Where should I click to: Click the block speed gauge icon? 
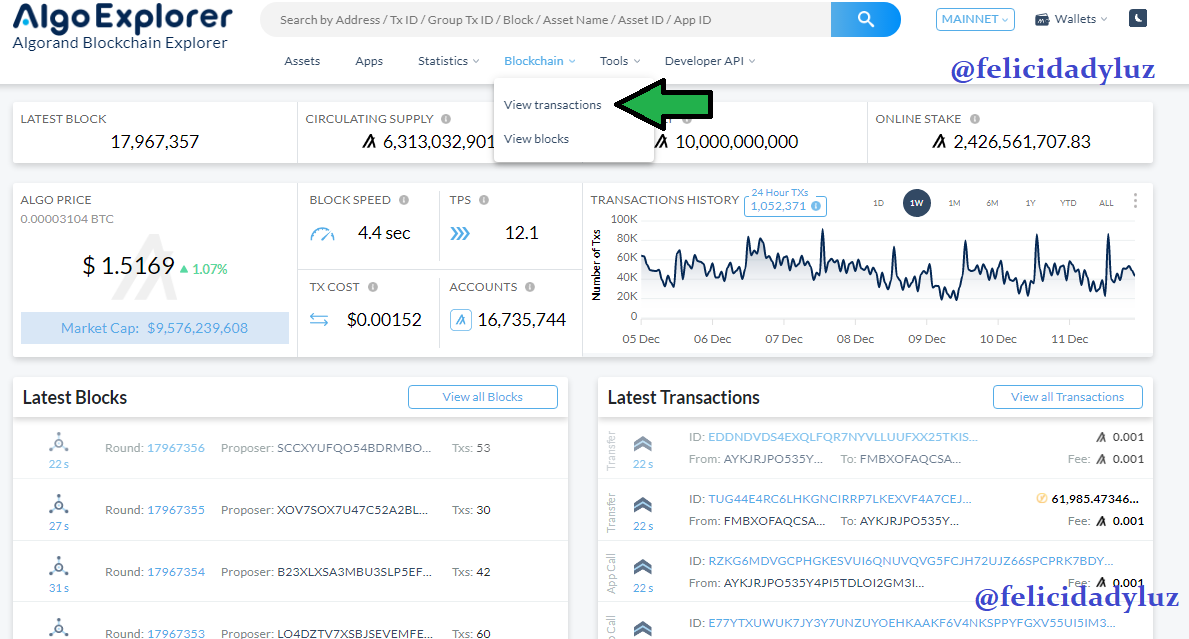(x=322, y=234)
